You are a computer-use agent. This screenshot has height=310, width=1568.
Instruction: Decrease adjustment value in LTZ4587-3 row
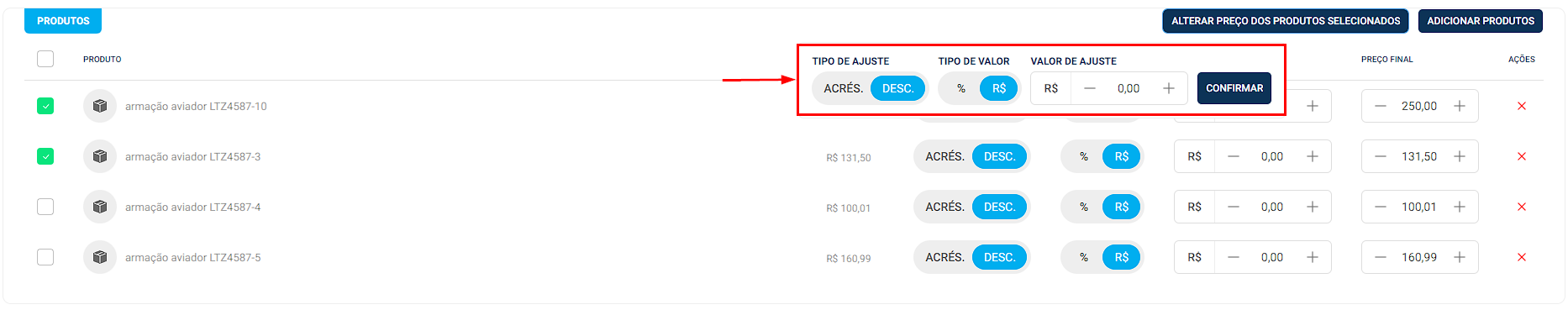point(1234,156)
